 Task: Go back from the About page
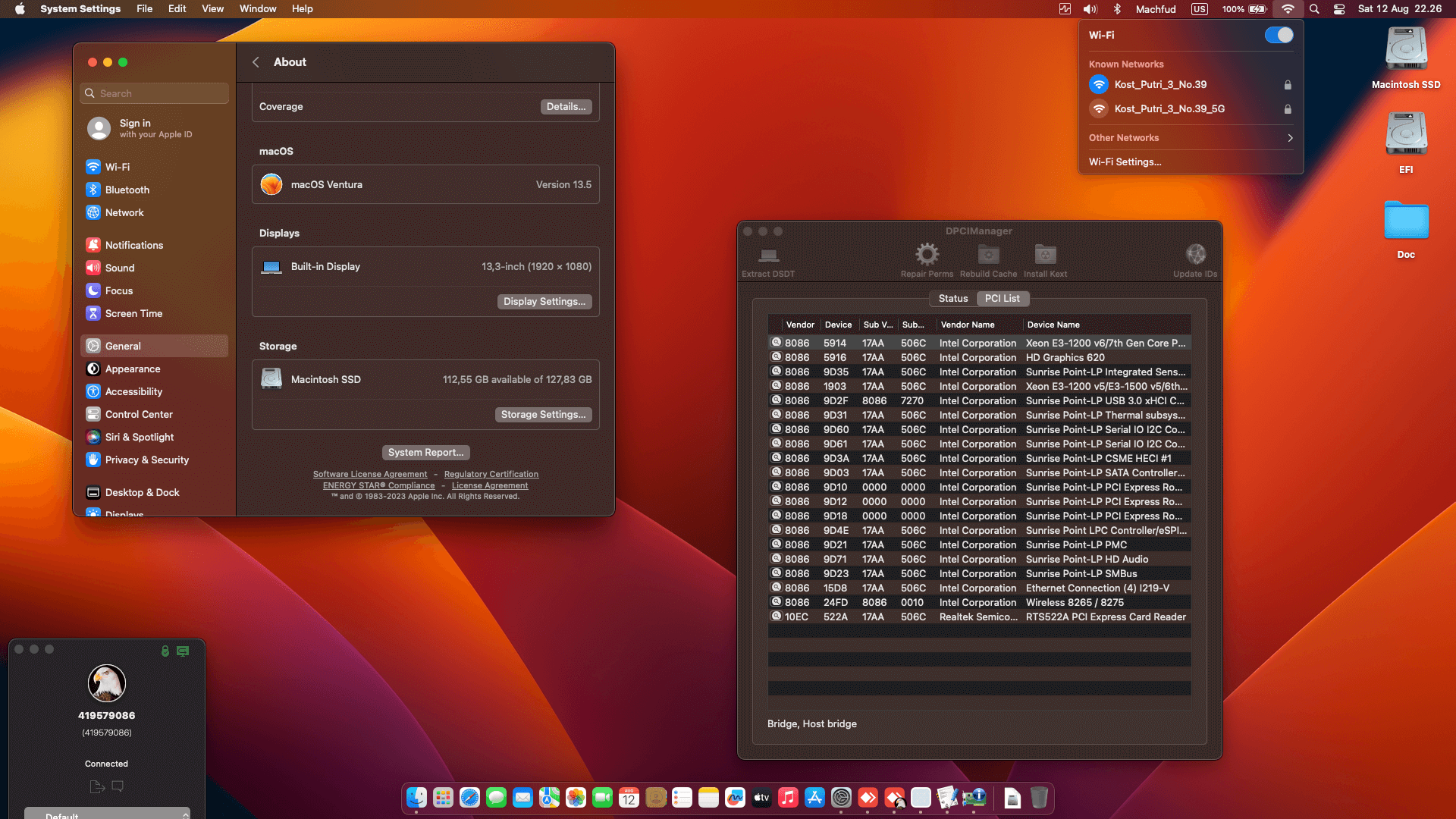256,62
